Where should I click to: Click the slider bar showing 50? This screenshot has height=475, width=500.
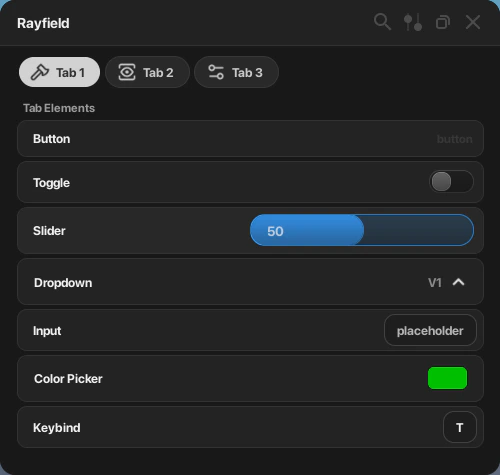point(362,230)
